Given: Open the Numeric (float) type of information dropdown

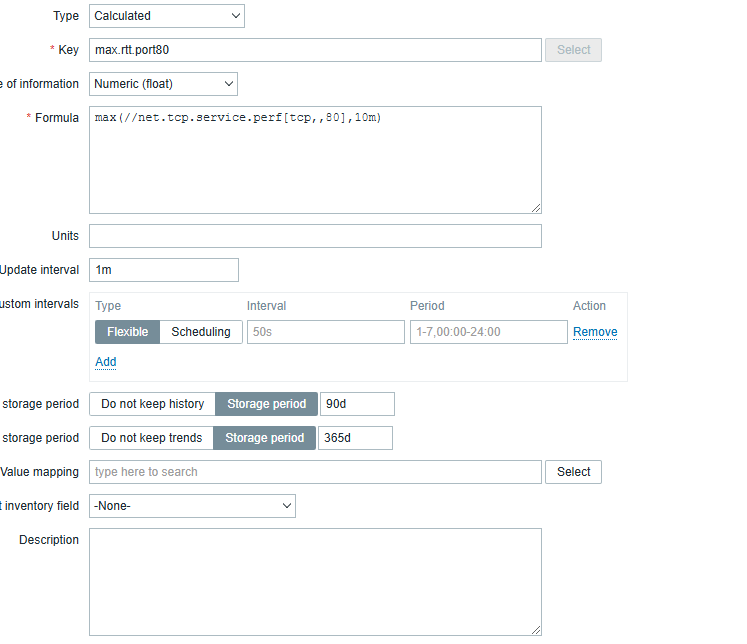Looking at the screenshot, I should [x=163, y=84].
